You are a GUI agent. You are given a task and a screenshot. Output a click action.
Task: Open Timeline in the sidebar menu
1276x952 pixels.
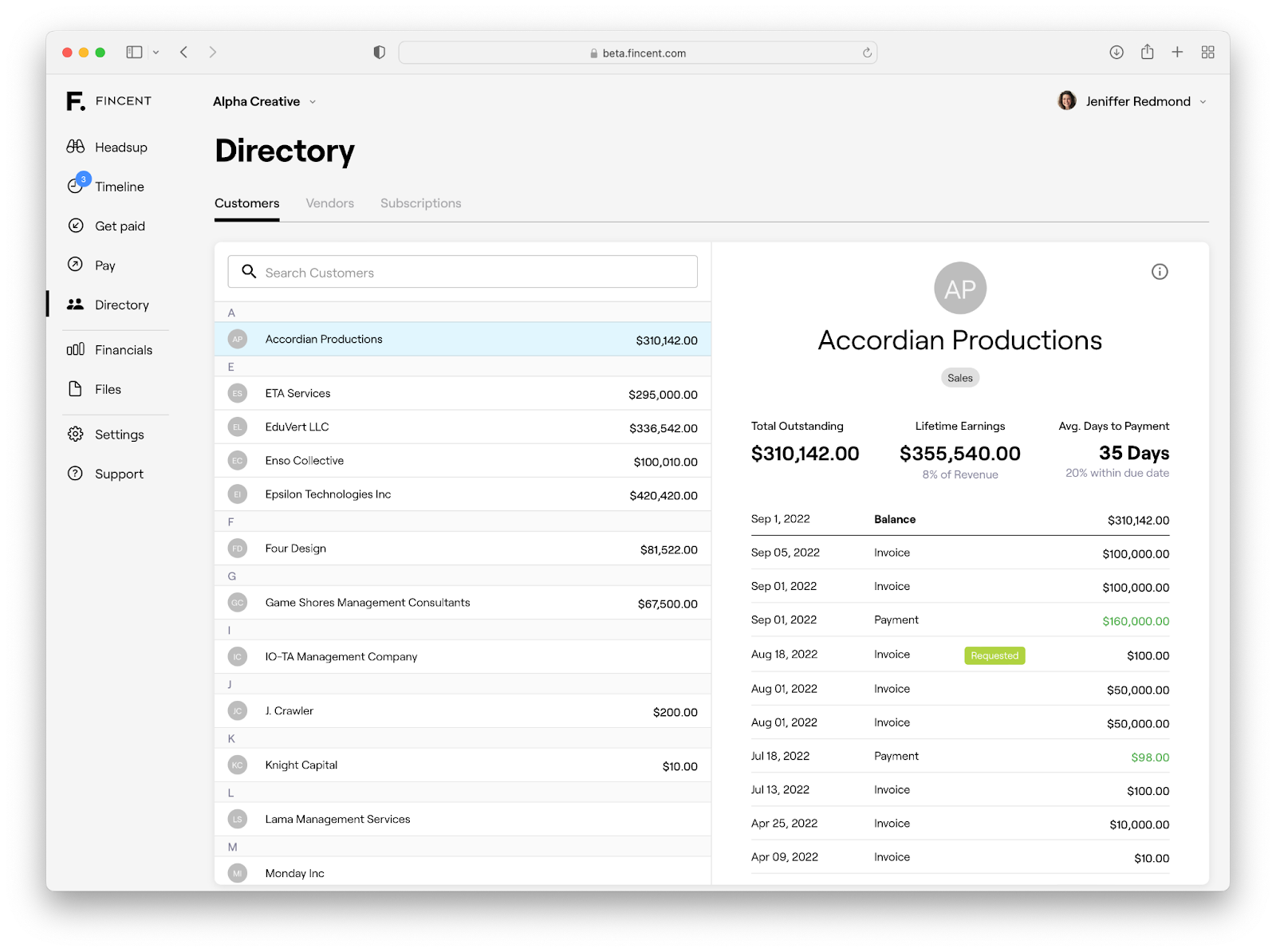point(120,187)
